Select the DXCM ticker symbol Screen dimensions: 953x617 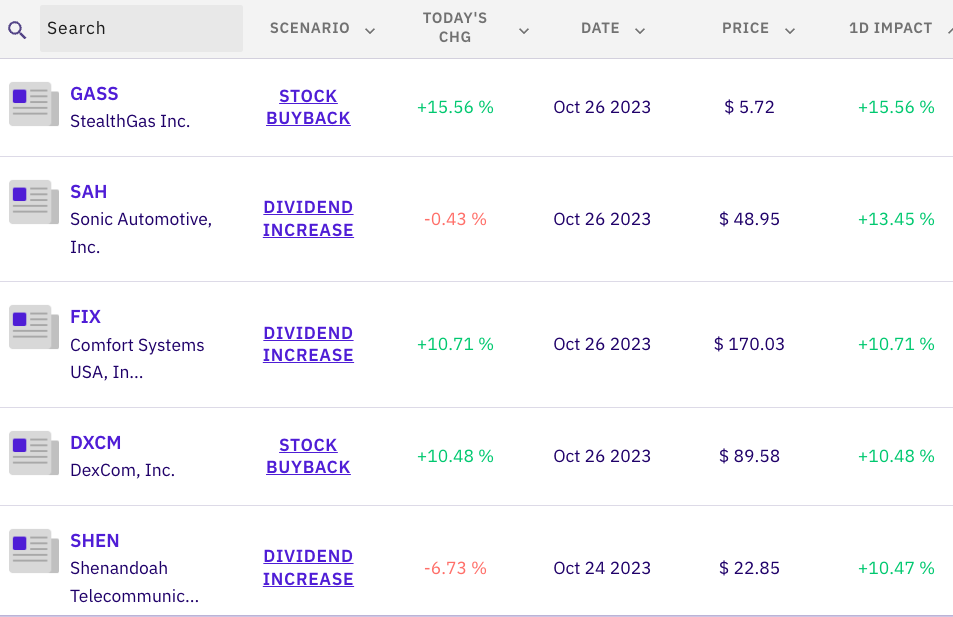coord(96,443)
